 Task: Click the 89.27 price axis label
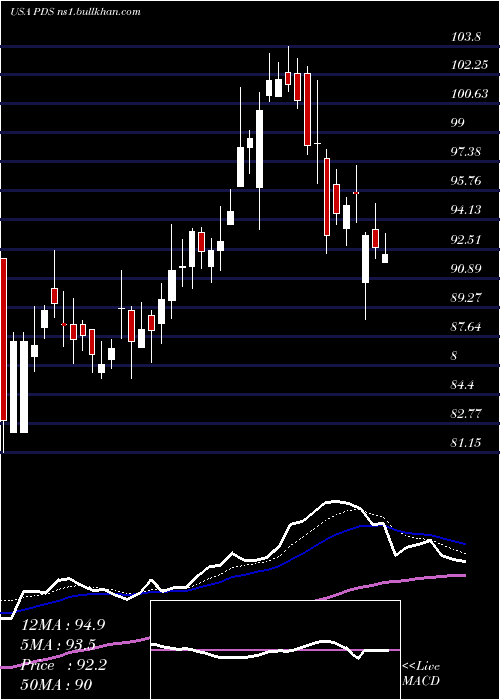[466, 298]
